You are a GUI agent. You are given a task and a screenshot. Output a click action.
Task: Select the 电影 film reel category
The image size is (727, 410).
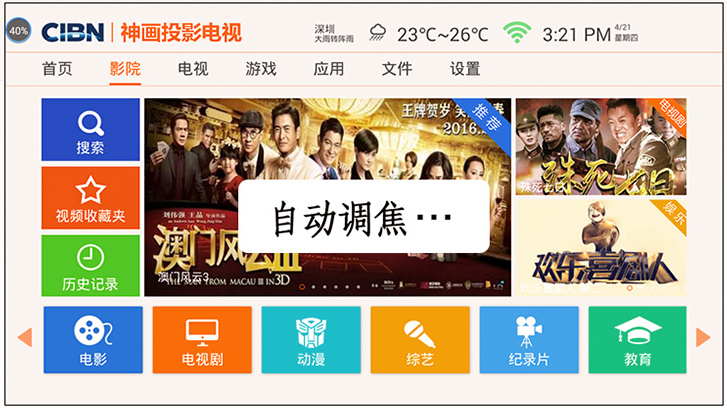[x=93, y=340]
